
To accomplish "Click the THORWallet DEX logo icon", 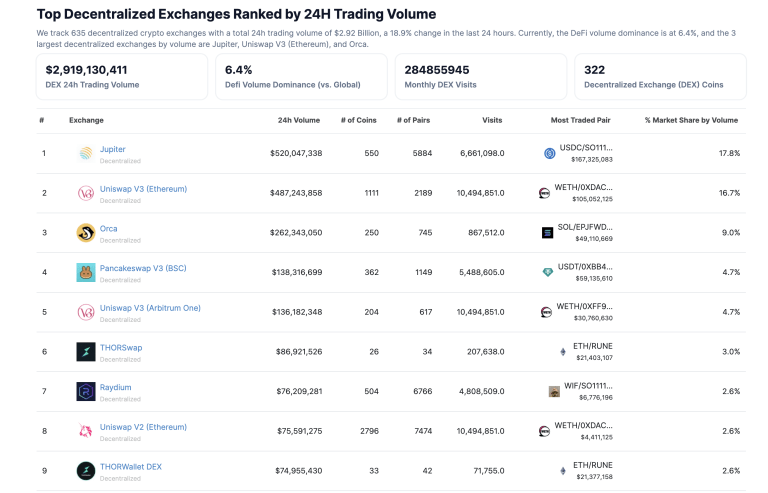I will point(85,470).
